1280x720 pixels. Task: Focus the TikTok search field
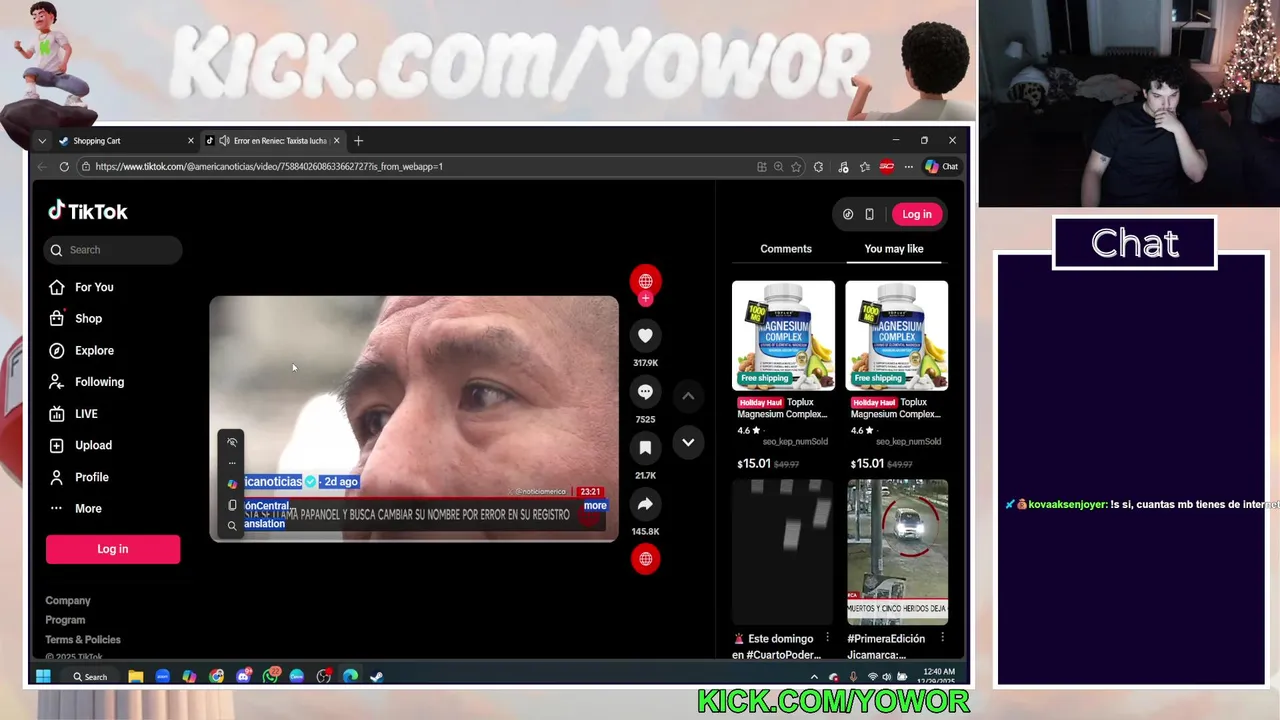pyautogui.click(x=113, y=250)
